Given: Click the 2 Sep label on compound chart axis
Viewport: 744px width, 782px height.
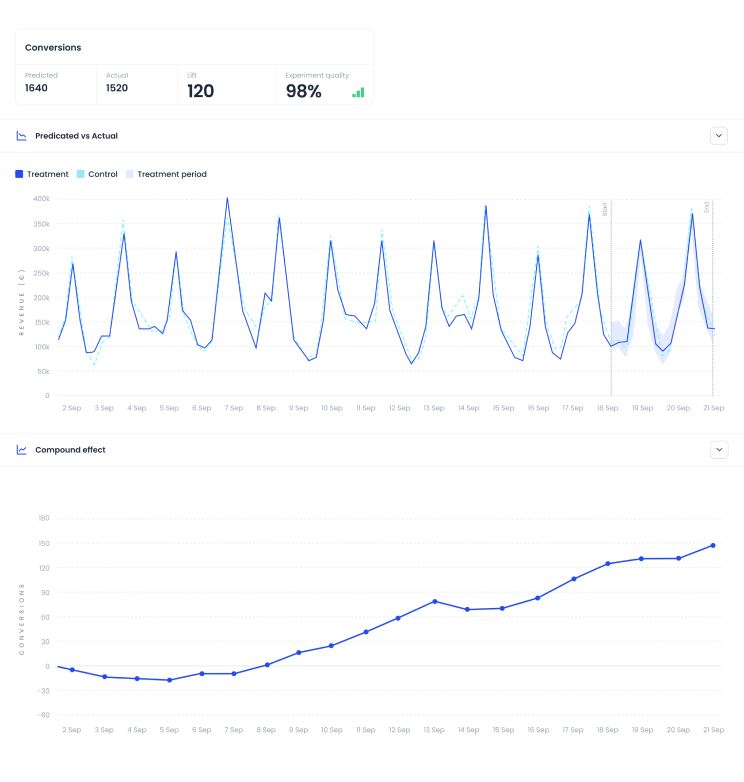Looking at the screenshot, I should pyautogui.click(x=72, y=730).
